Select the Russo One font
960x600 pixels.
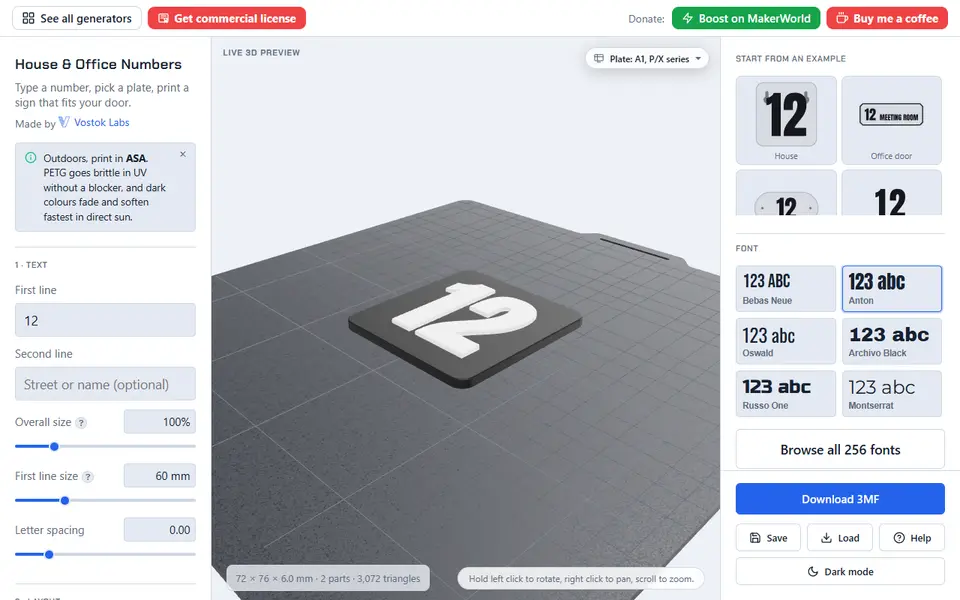(x=786, y=394)
